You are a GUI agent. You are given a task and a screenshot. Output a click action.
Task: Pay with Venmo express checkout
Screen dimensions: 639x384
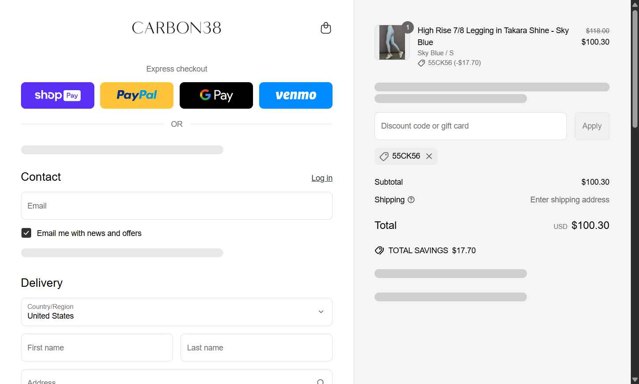pos(295,95)
